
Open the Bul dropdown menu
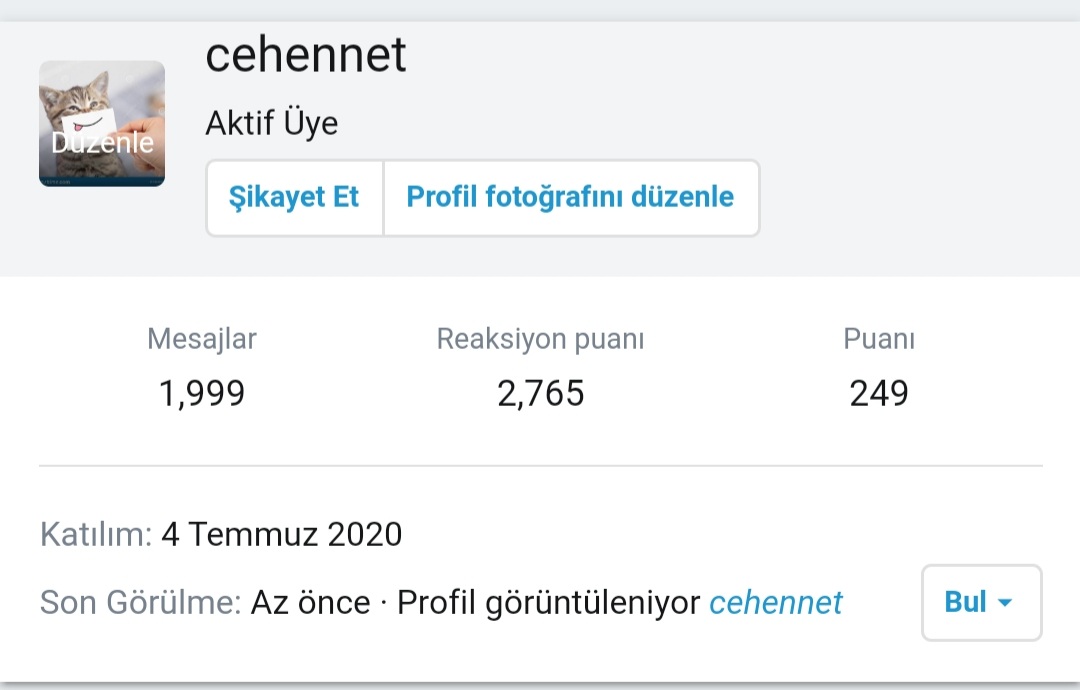pyautogui.click(x=966, y=602)
